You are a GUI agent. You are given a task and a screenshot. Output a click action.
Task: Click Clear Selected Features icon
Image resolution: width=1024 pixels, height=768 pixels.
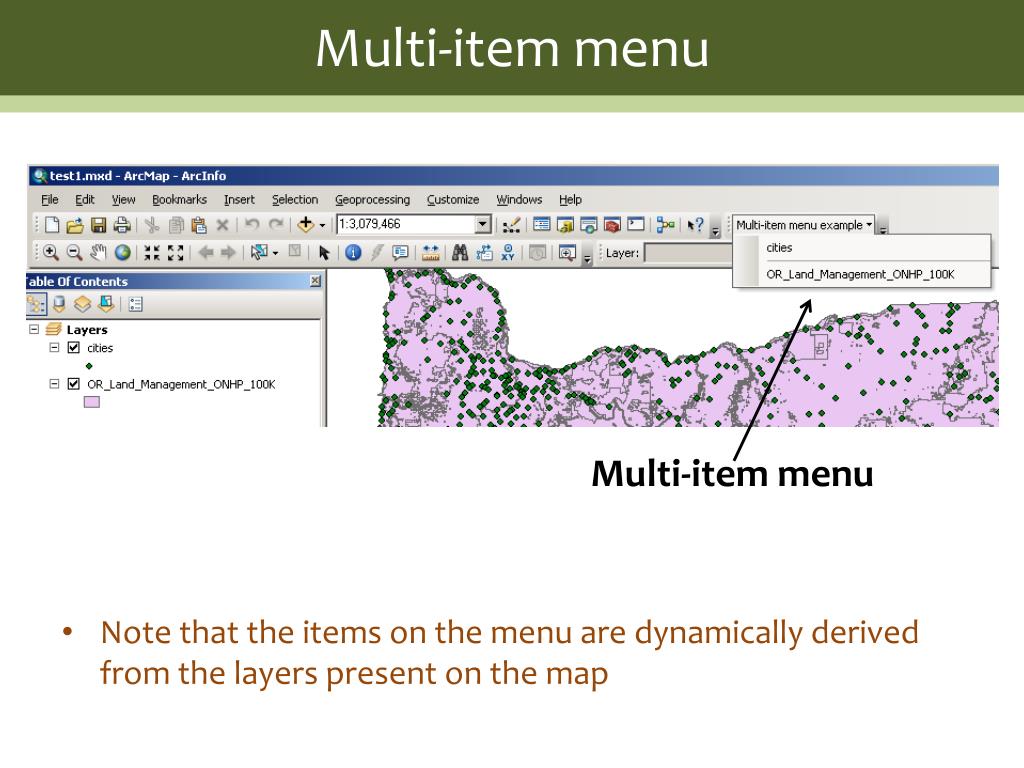click(x=295, y=251)
